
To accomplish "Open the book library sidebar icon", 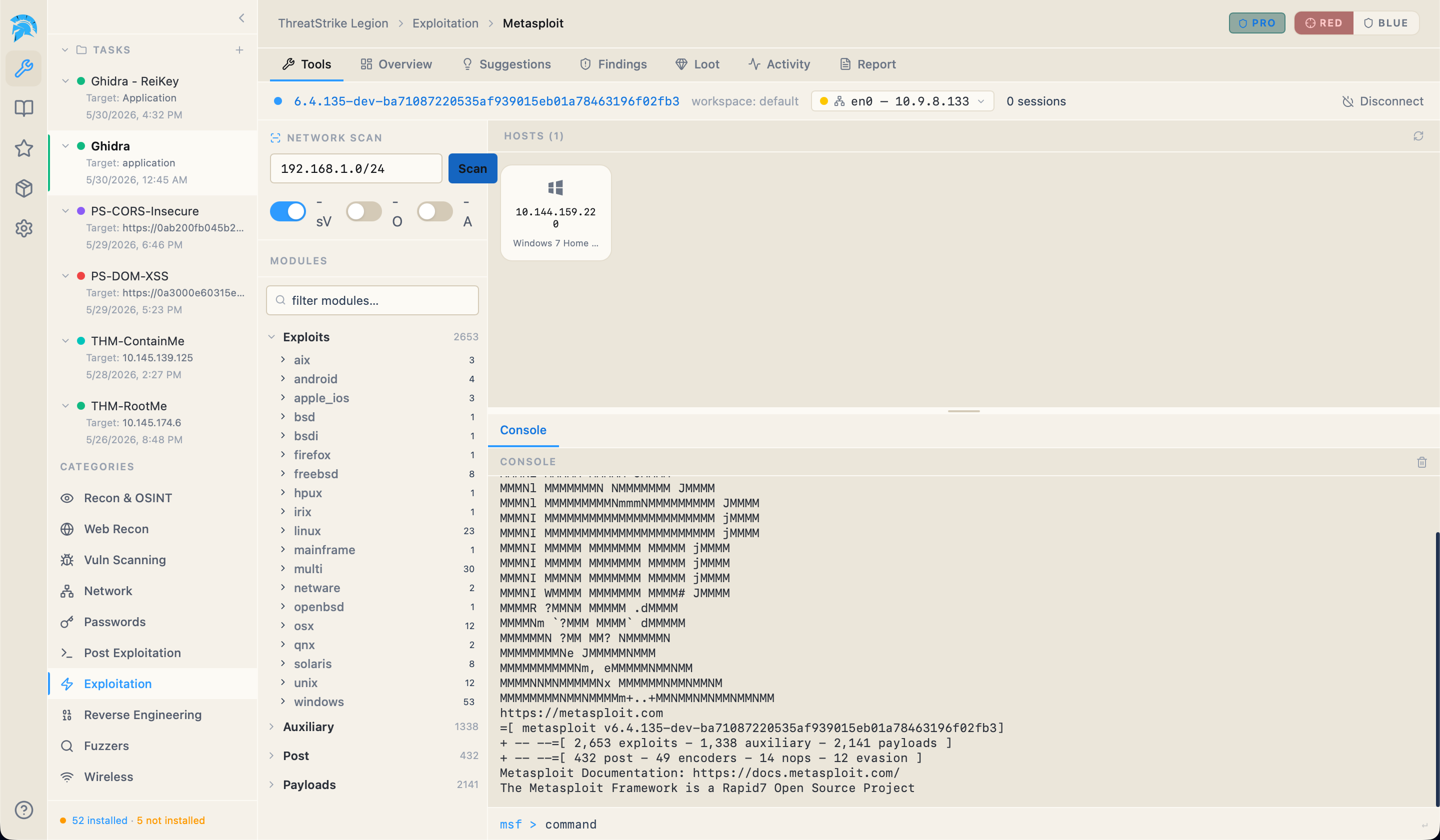I will click(x=23, y=108).
